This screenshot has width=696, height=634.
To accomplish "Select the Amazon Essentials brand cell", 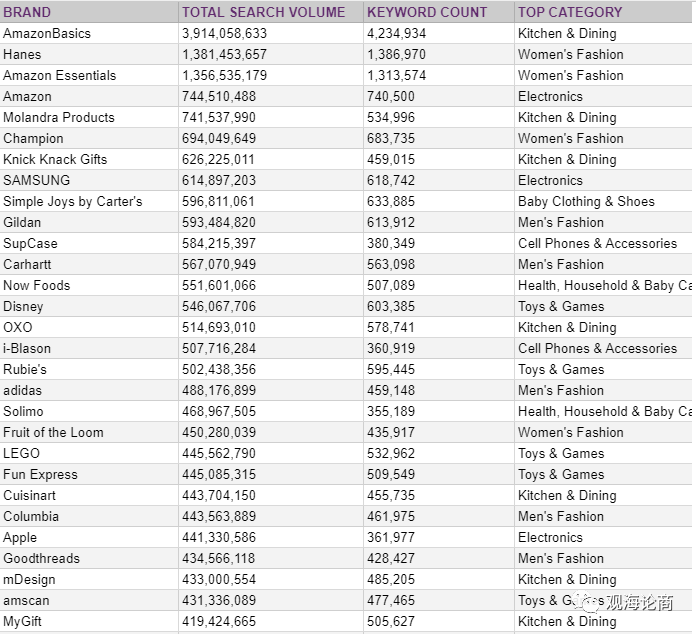I will pyautogui.click(x=89, y=75).
